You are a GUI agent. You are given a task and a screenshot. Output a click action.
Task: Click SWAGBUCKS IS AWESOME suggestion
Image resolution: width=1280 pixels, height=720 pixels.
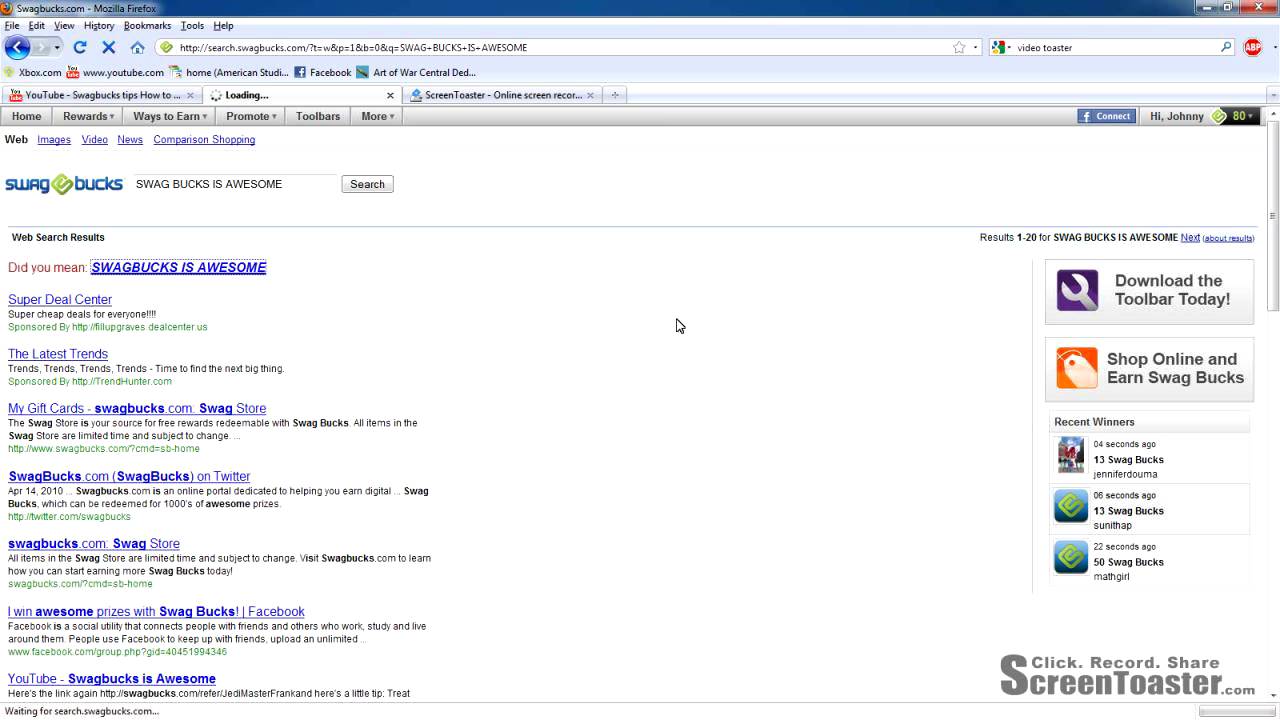point(179,267)
